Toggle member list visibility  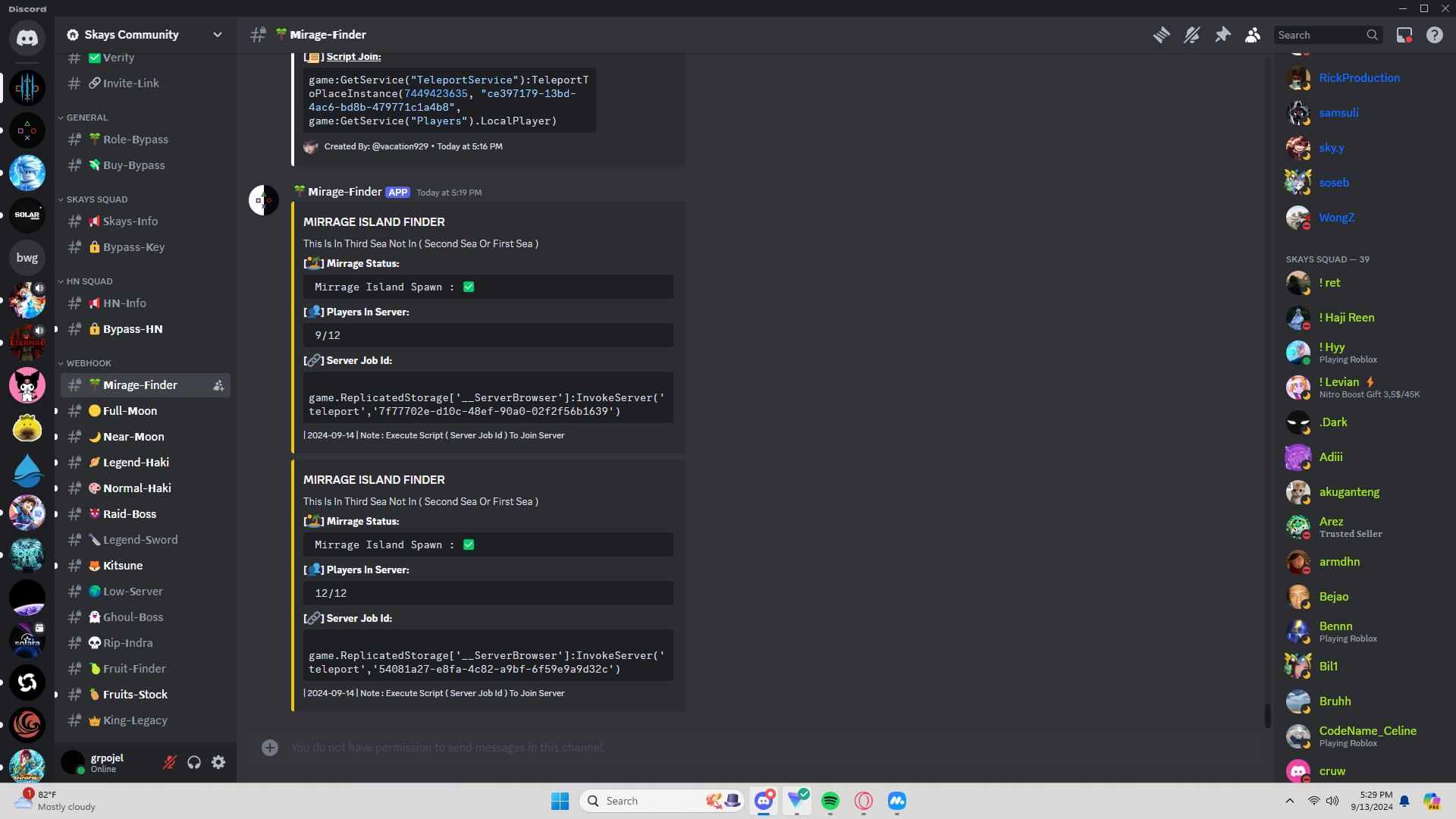click(1253, 35)
